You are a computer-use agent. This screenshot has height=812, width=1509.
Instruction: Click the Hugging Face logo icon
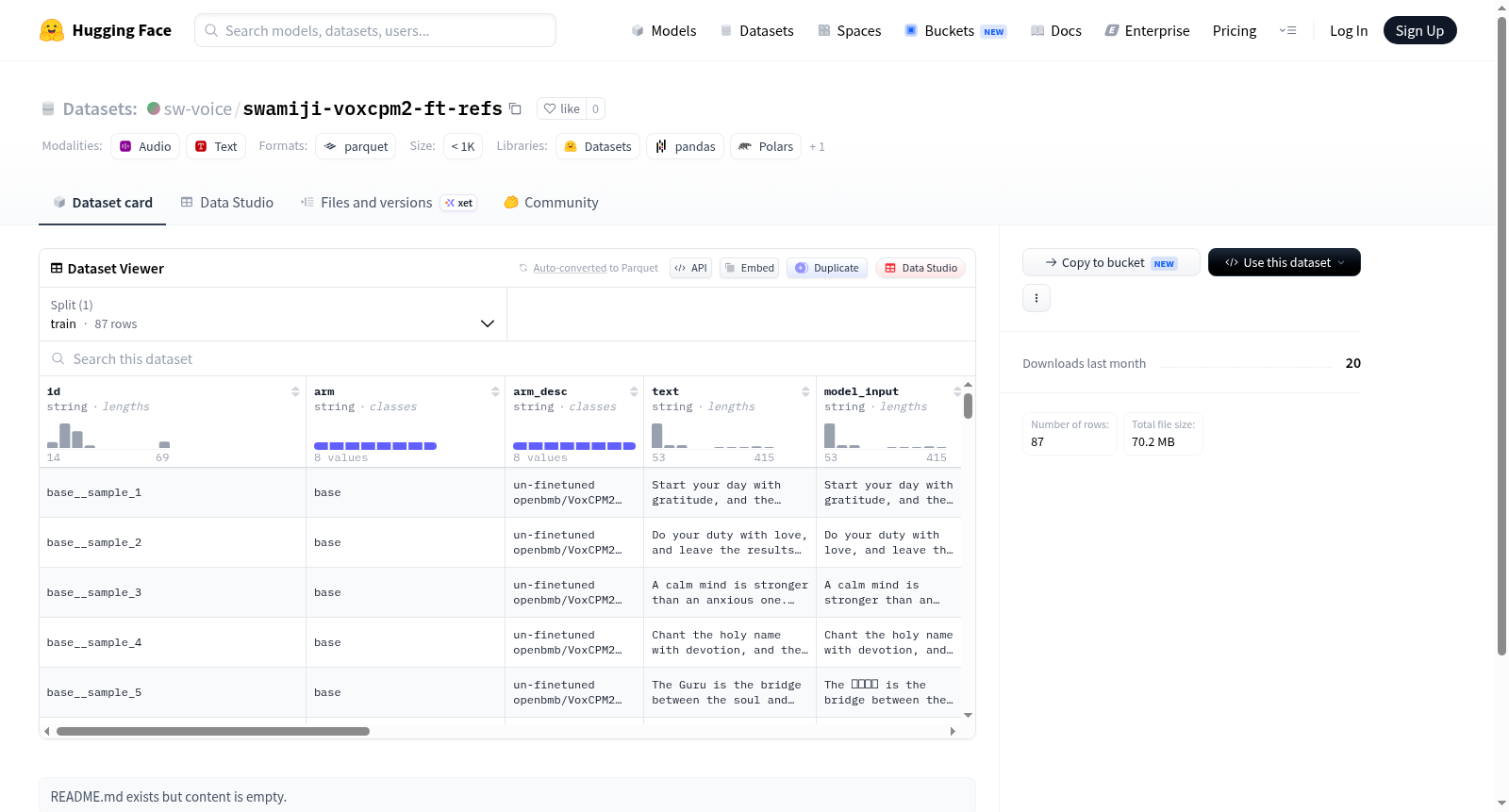tap(52, 30)
